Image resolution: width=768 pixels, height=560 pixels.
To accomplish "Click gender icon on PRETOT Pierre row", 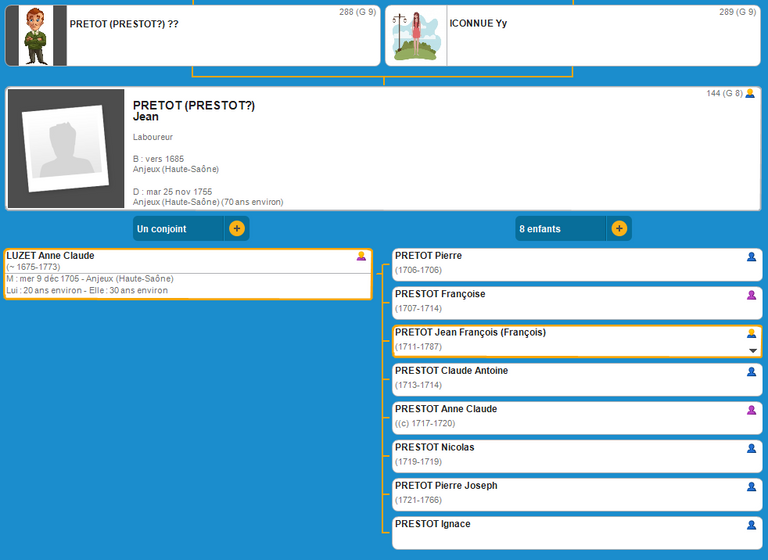I will click(751, 257).
